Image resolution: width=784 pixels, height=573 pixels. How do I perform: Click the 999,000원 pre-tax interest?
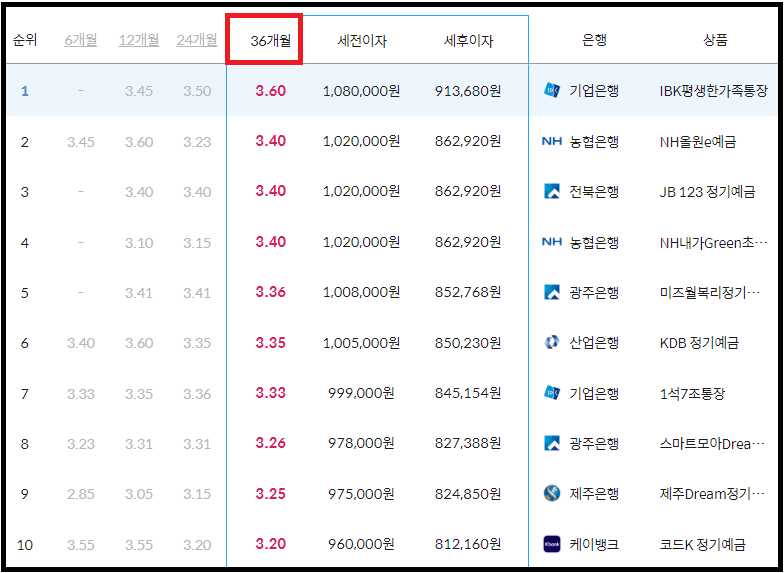click(x=362, y=393)
